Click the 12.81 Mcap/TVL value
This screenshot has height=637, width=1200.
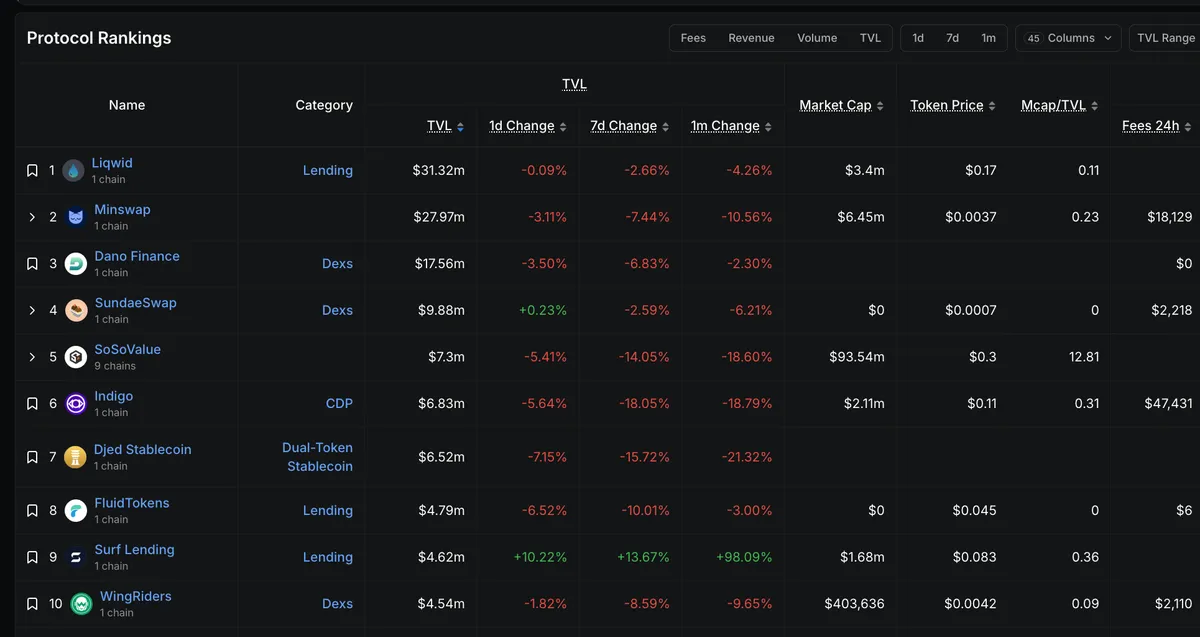coord(1083,357)
